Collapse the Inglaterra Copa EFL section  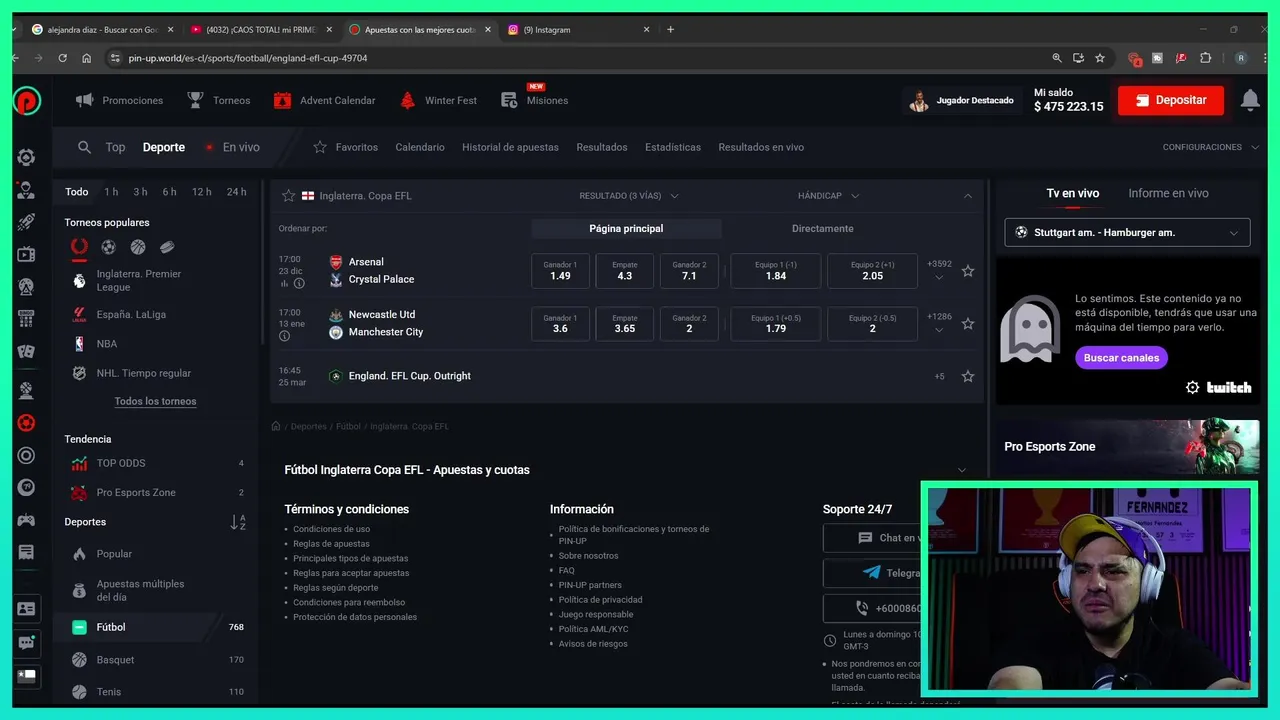[x=967, y=196]
